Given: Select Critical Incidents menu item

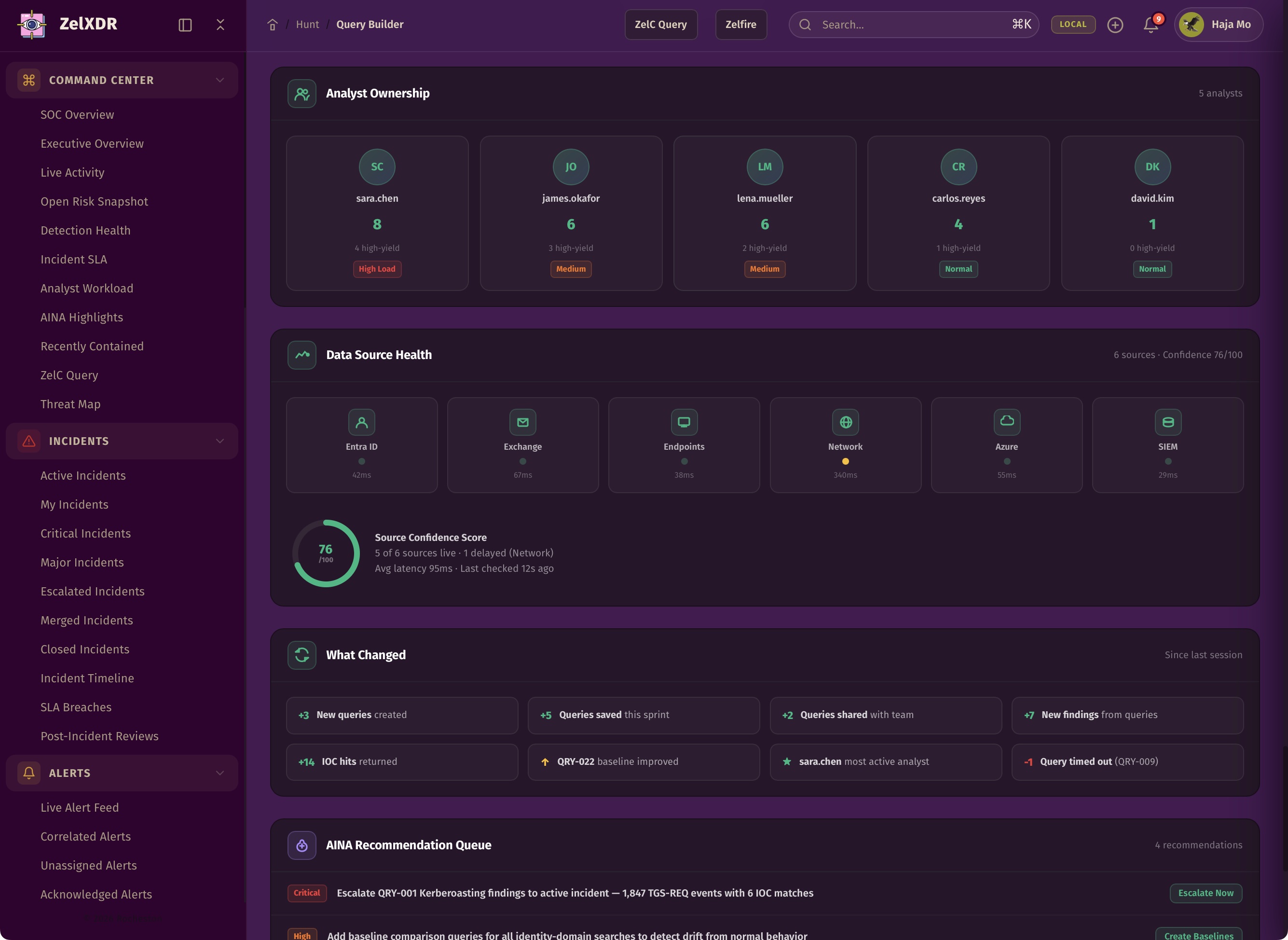Looking at the screenshot, I should [85, 533].
